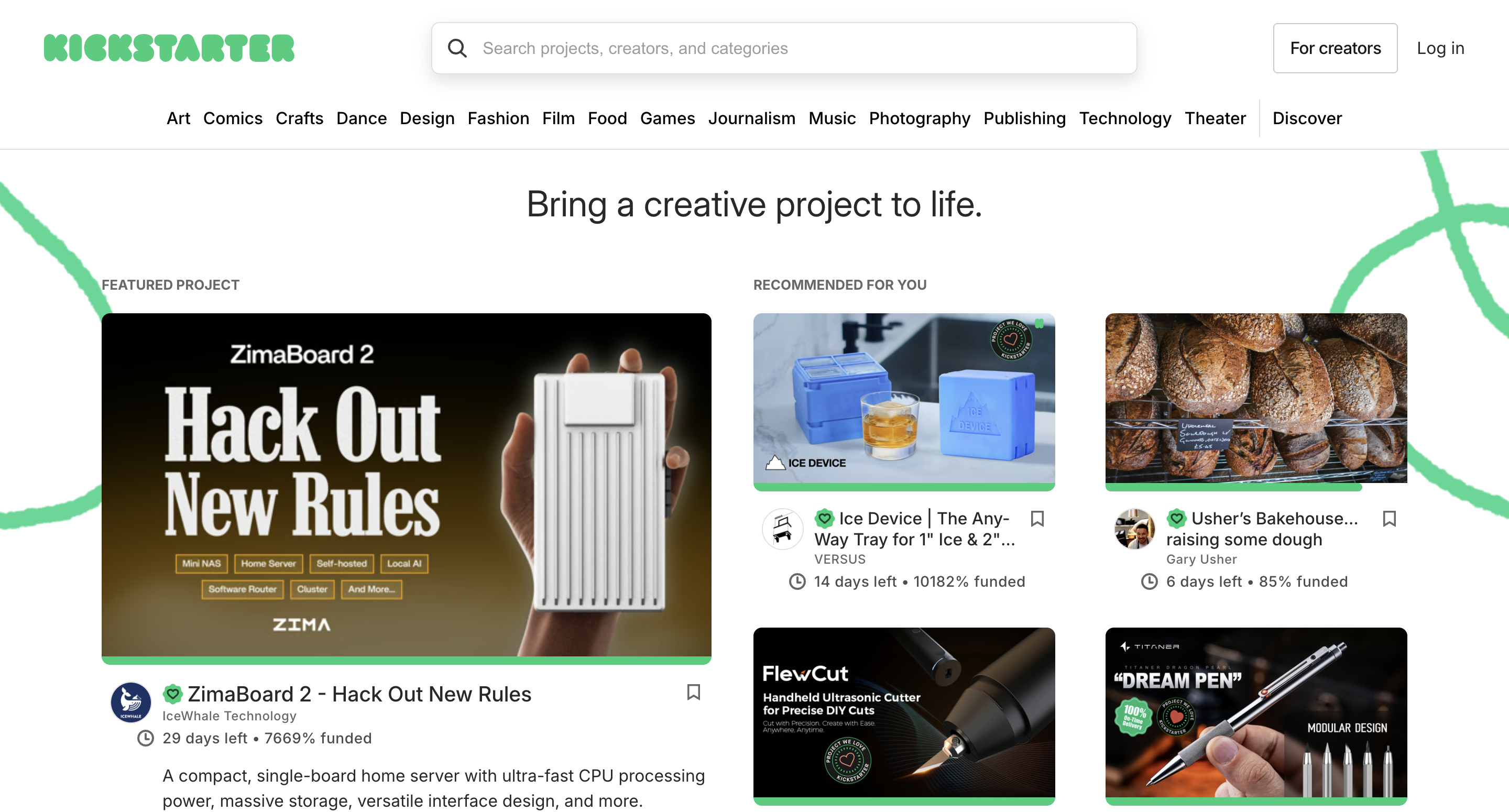Open the Publishing category
Image resolution: width=1509 pixels, height=812 pixels.
coord(1024,118)
